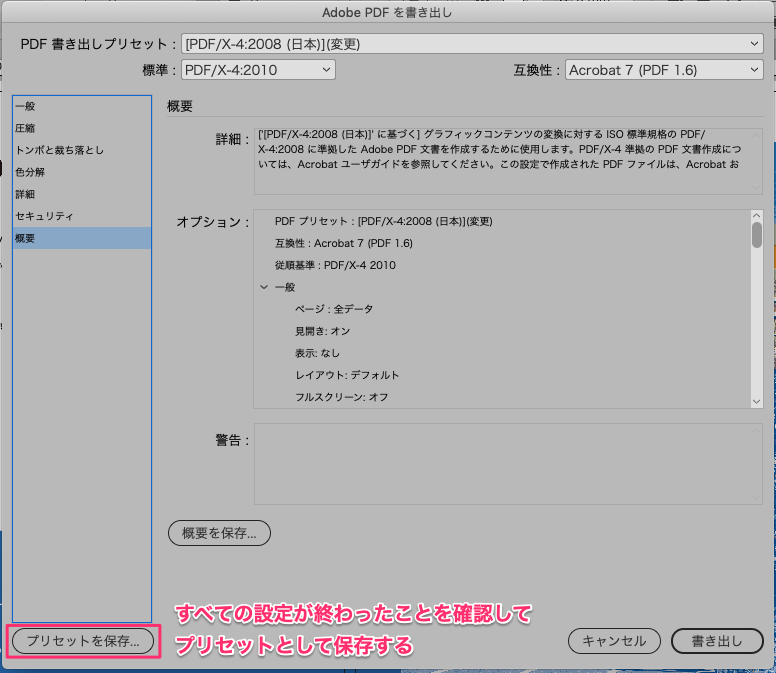Select 圧縮 in the left category list
Image resolution: width=776 pixels, height=673 pixels.
point(82,128)
